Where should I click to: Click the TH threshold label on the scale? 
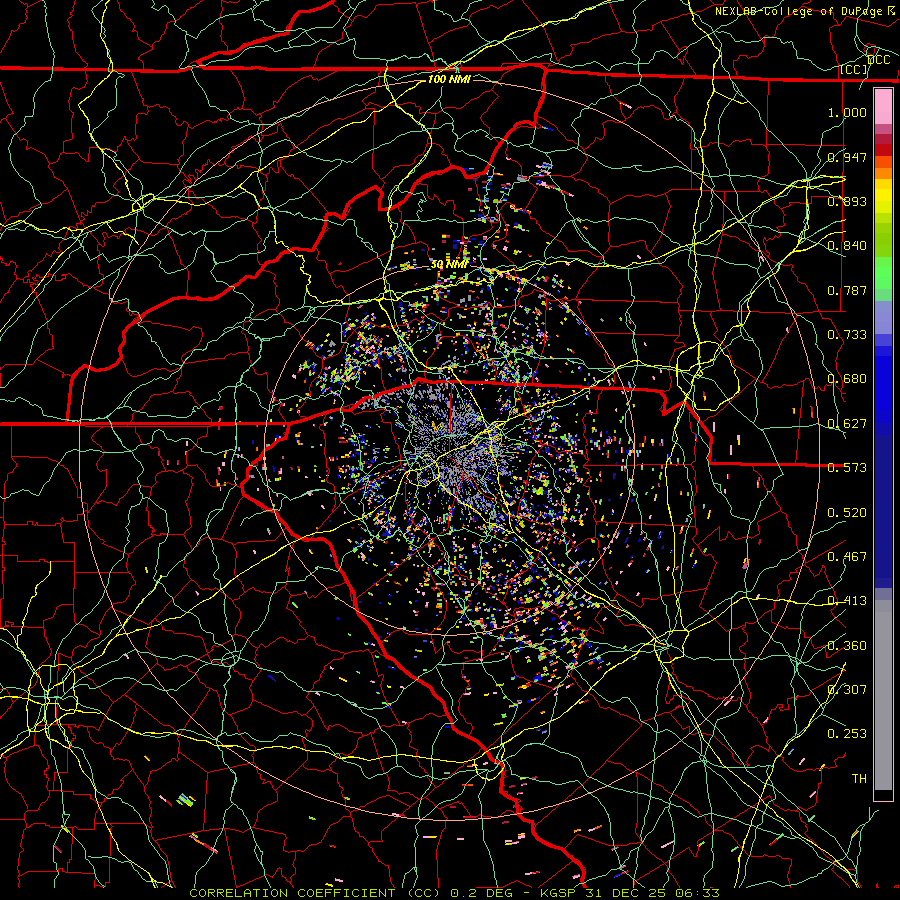[x=859, y=778]
